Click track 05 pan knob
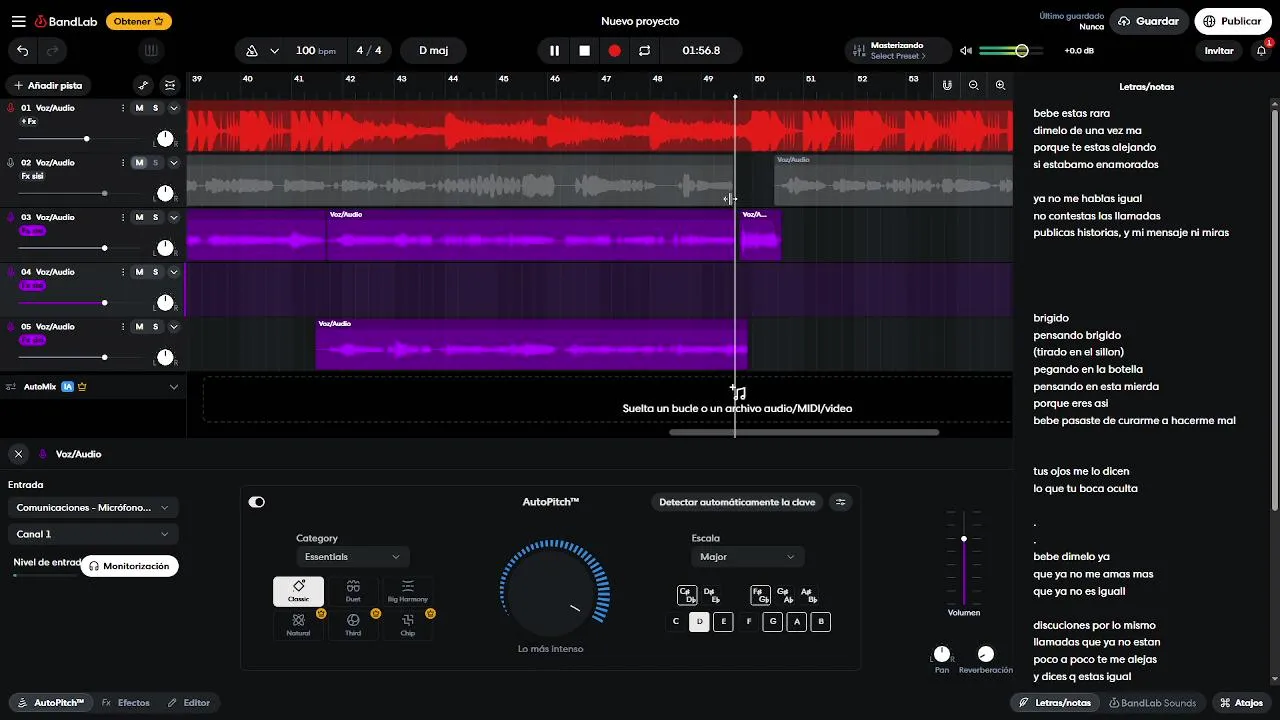Viewport: 1280px width, 720px height. click(165, 357)
